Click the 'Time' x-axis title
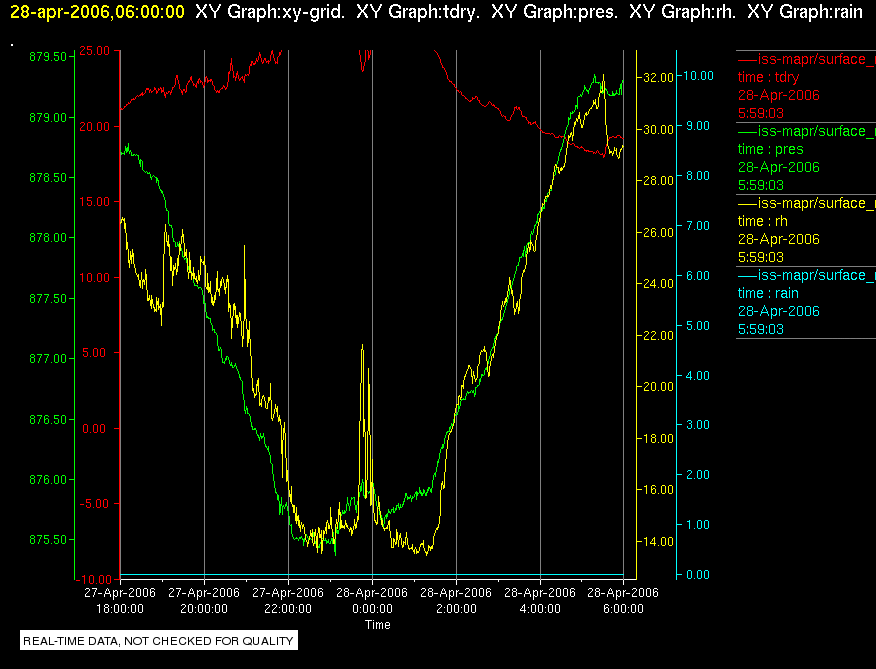Viewport: 876px width, 669px height. coord(378,625)
